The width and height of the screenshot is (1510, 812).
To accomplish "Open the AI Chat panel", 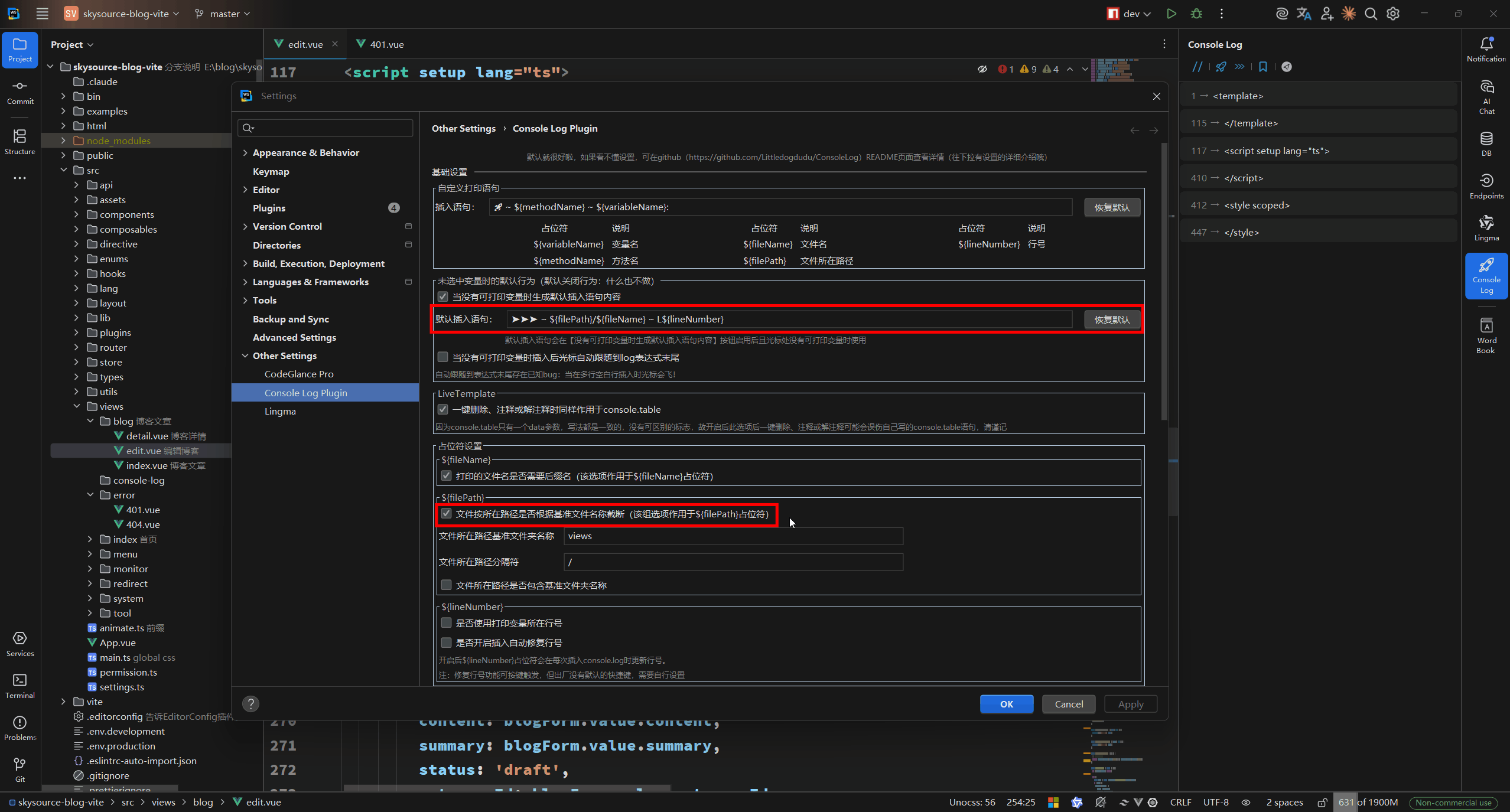I will [1486, 97].
